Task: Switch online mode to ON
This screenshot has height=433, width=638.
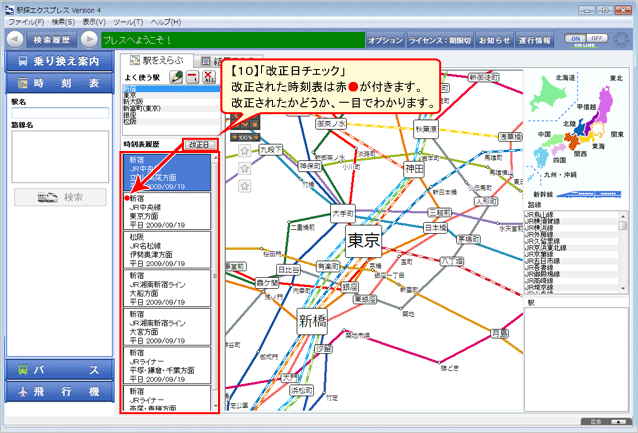Action: coord(576,40)
